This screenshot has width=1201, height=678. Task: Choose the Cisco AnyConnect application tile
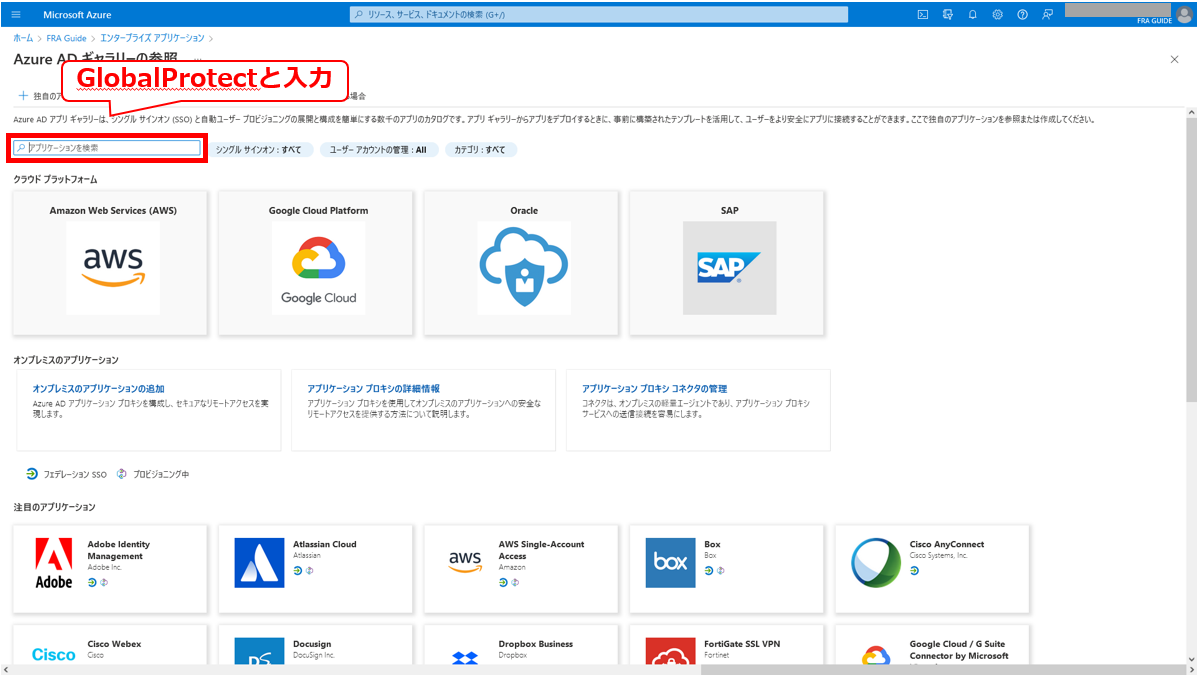(932, 568)
